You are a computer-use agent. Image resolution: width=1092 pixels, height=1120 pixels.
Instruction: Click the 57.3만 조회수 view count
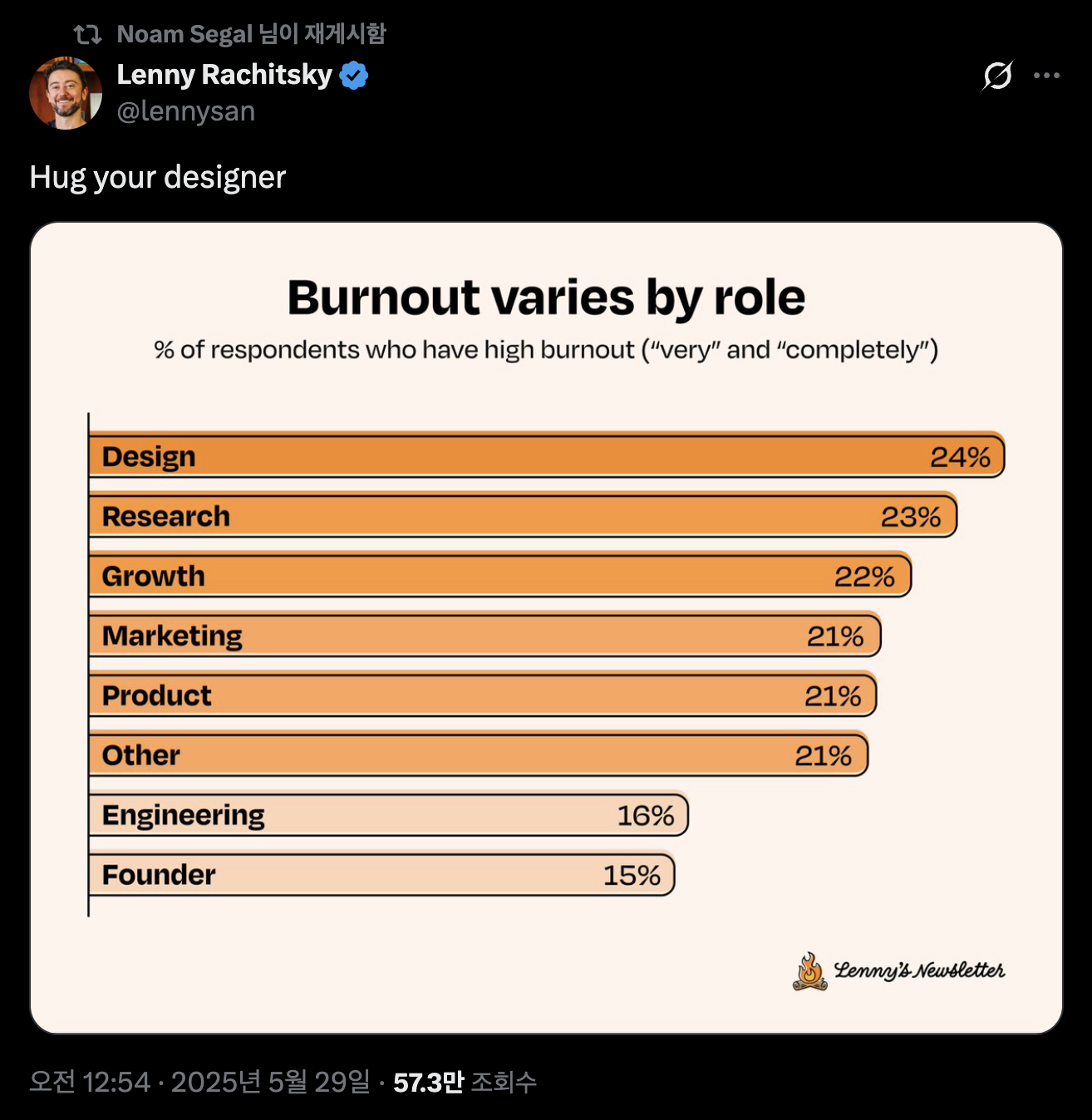(465, 1082)
